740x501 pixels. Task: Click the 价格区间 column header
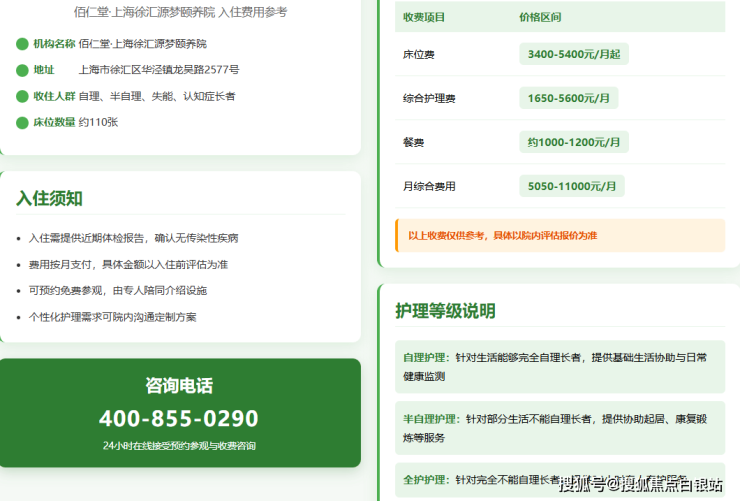pos(540,17)
